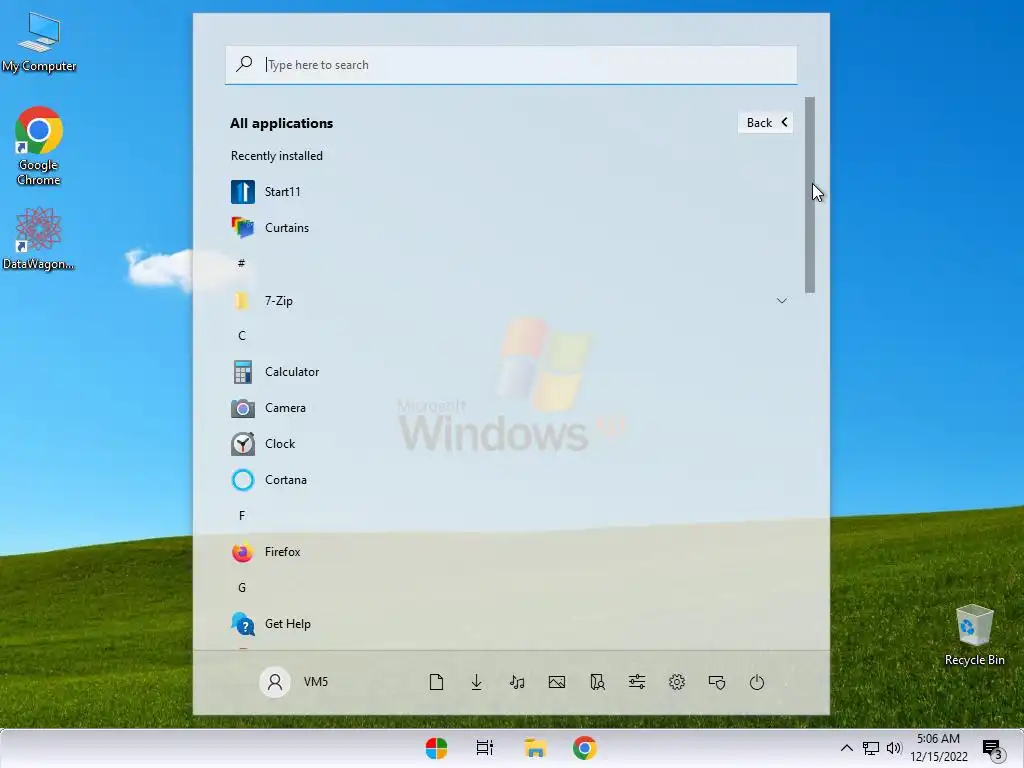Select the DataWagon desktop shortcut

pyautogui.click(x=39, y=238)
